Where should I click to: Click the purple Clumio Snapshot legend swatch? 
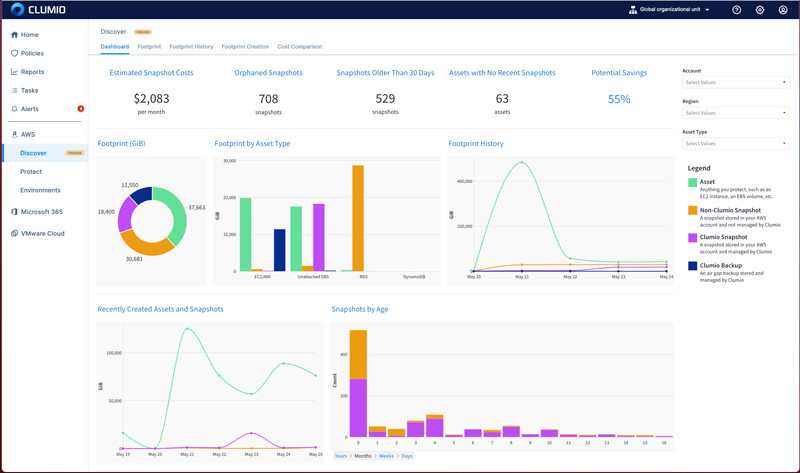[x=692, y=237]
